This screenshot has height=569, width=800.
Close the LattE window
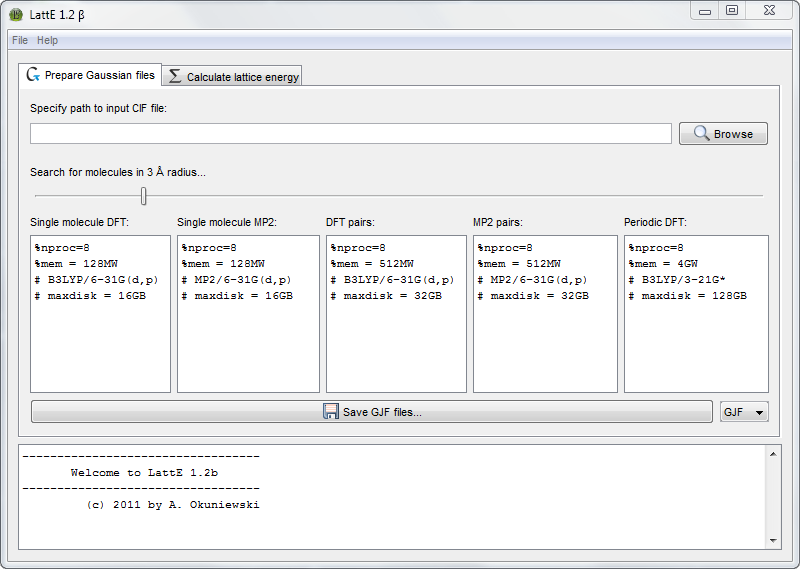pos(769,11)
